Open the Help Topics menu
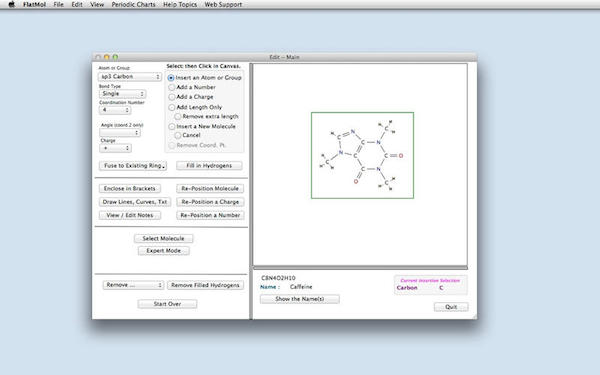This screenshot has height=375, width=600. pyautogui.click(x=180, y=5)
